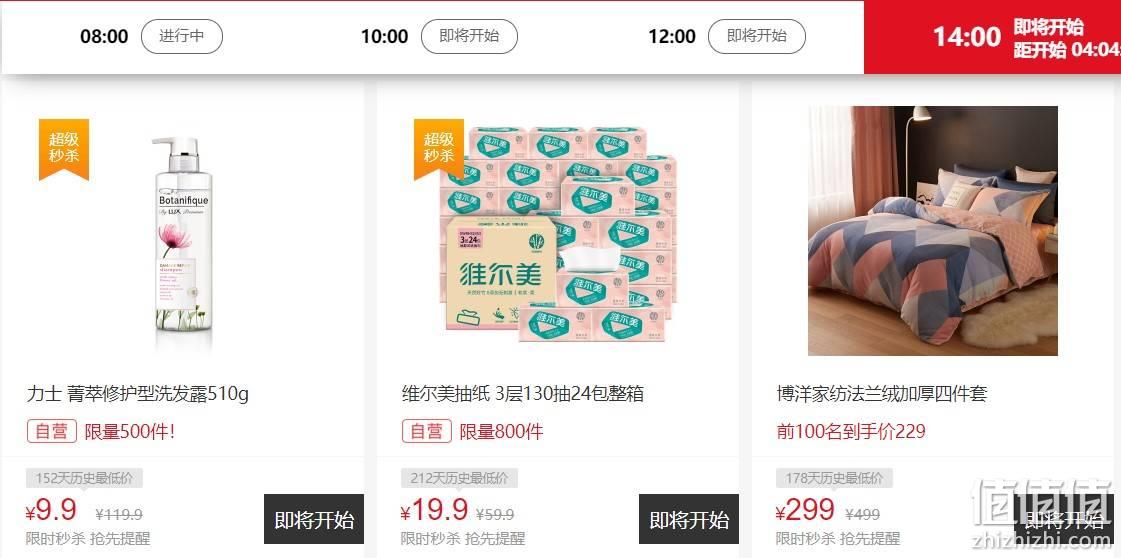This screenshot has height=558, width=1121.
Task: Open the bedding set product photo
Action: tap(933, 231)
